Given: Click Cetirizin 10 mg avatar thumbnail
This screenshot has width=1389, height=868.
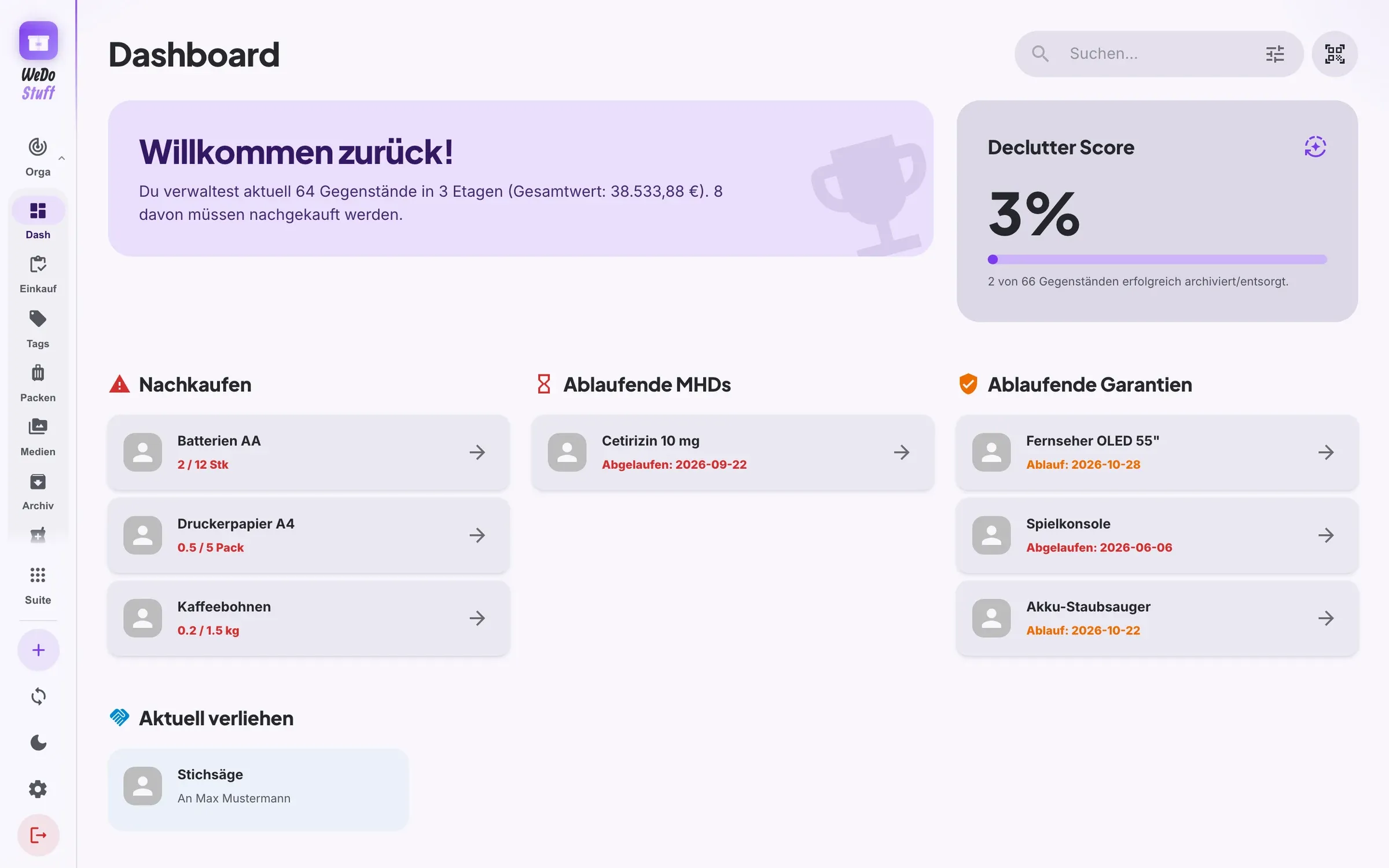Looking at the screenshot, I should [x=567, y=452].
